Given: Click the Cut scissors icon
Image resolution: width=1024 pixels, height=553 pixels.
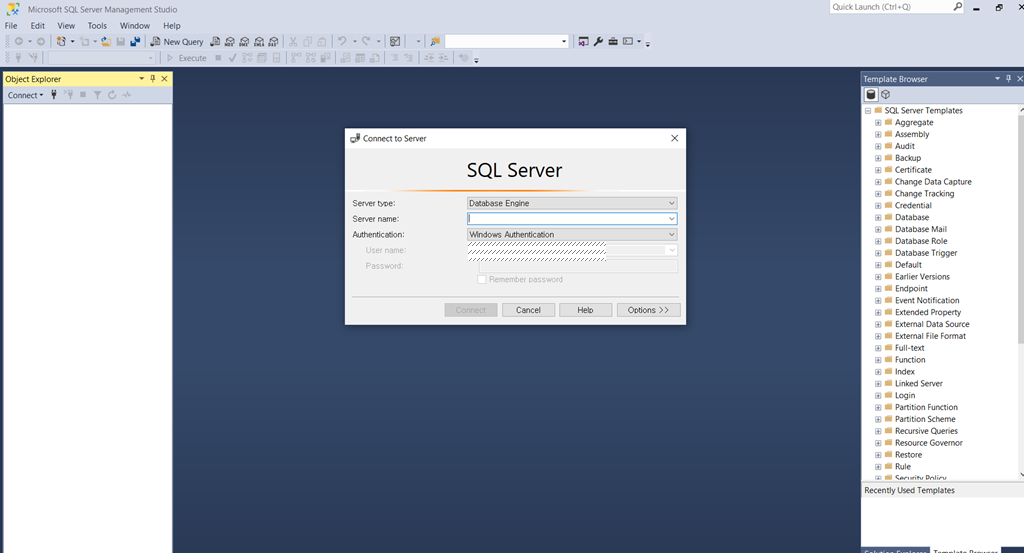Looking at the screenshot, I should pos(293,41).
